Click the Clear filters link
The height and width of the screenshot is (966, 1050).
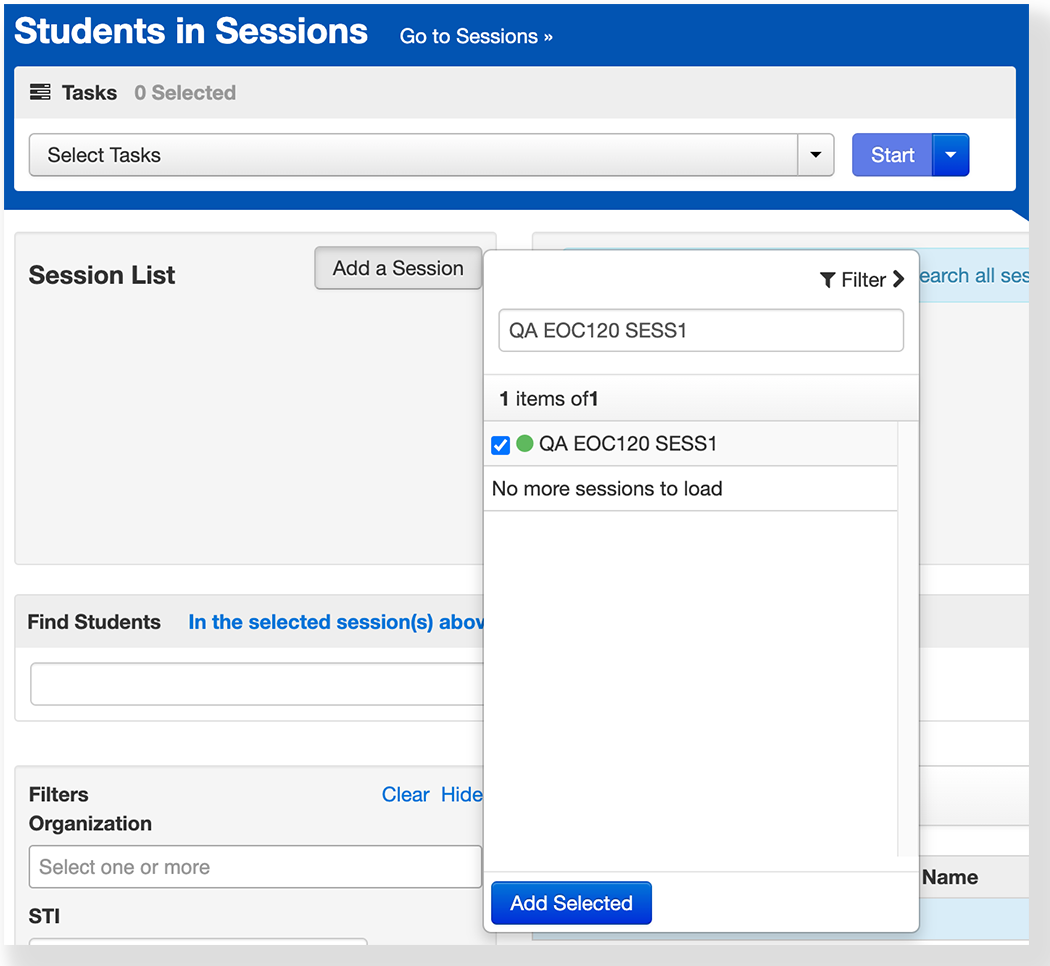click(x=405, y=795)
